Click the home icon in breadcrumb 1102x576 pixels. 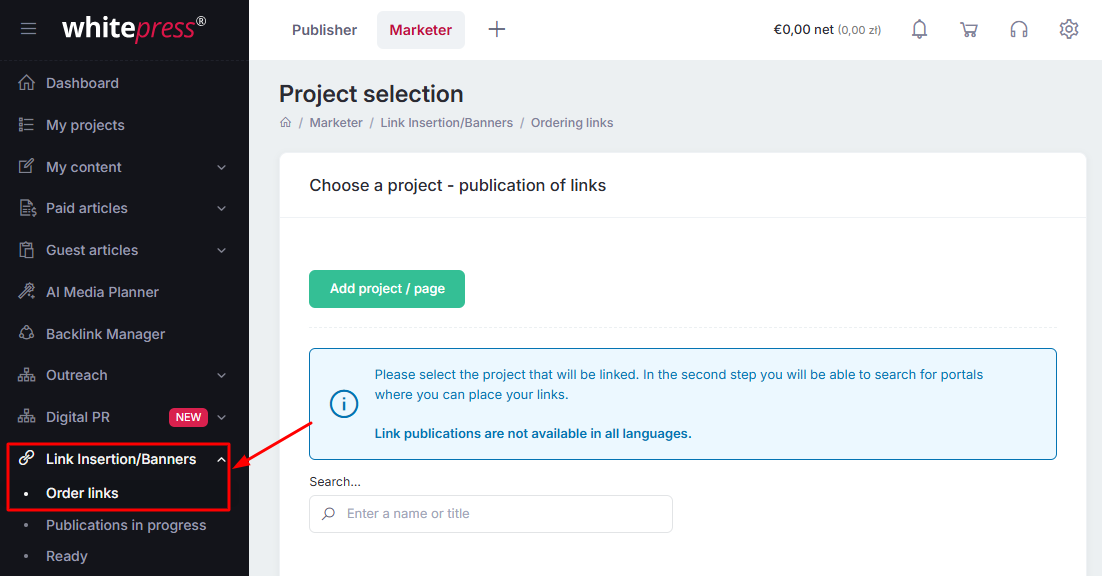point(285,122)
